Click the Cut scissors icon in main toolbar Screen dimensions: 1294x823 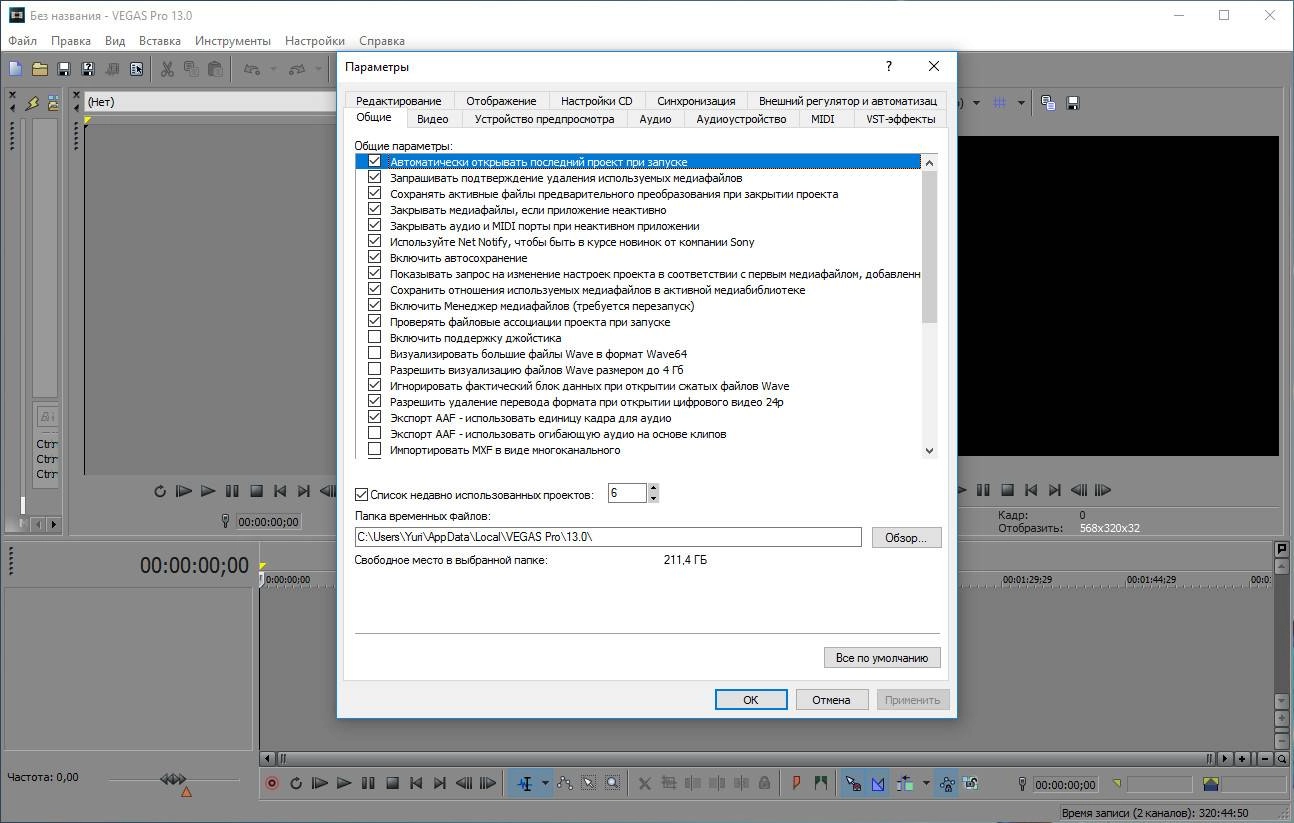point(167,69)
